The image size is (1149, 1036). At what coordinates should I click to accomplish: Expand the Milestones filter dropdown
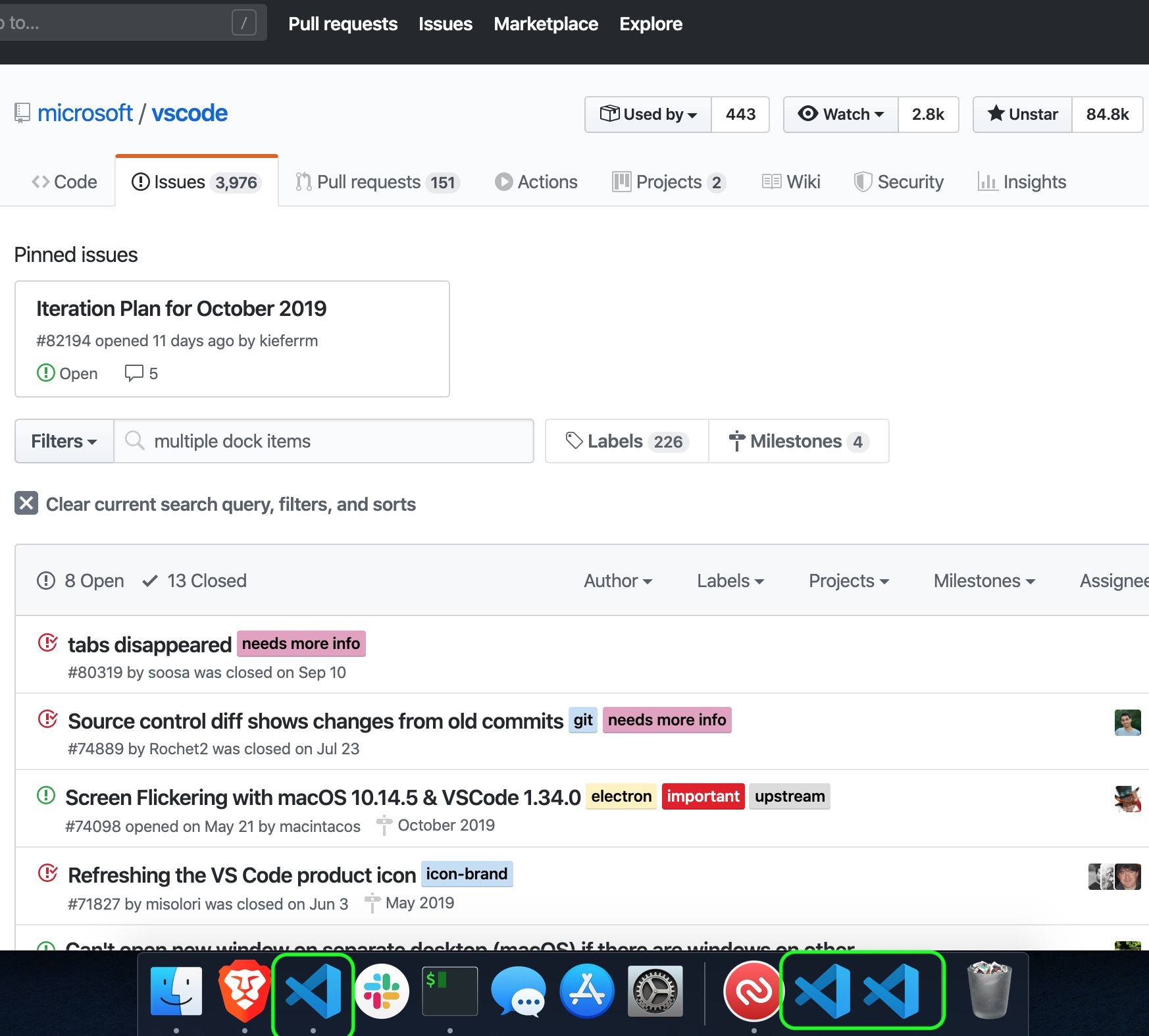[984, 581]
